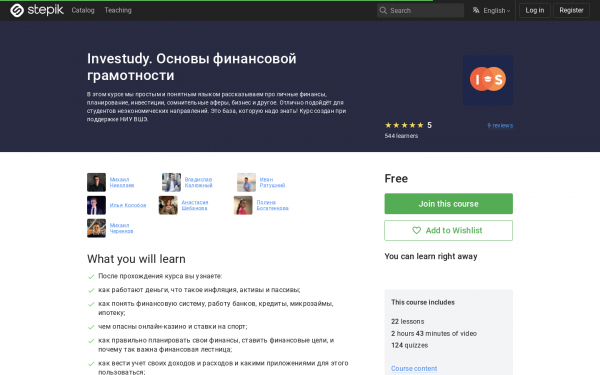Screen dimensions: 600x375
Task: Click the Join this course button
Action: tap(448, 204)
